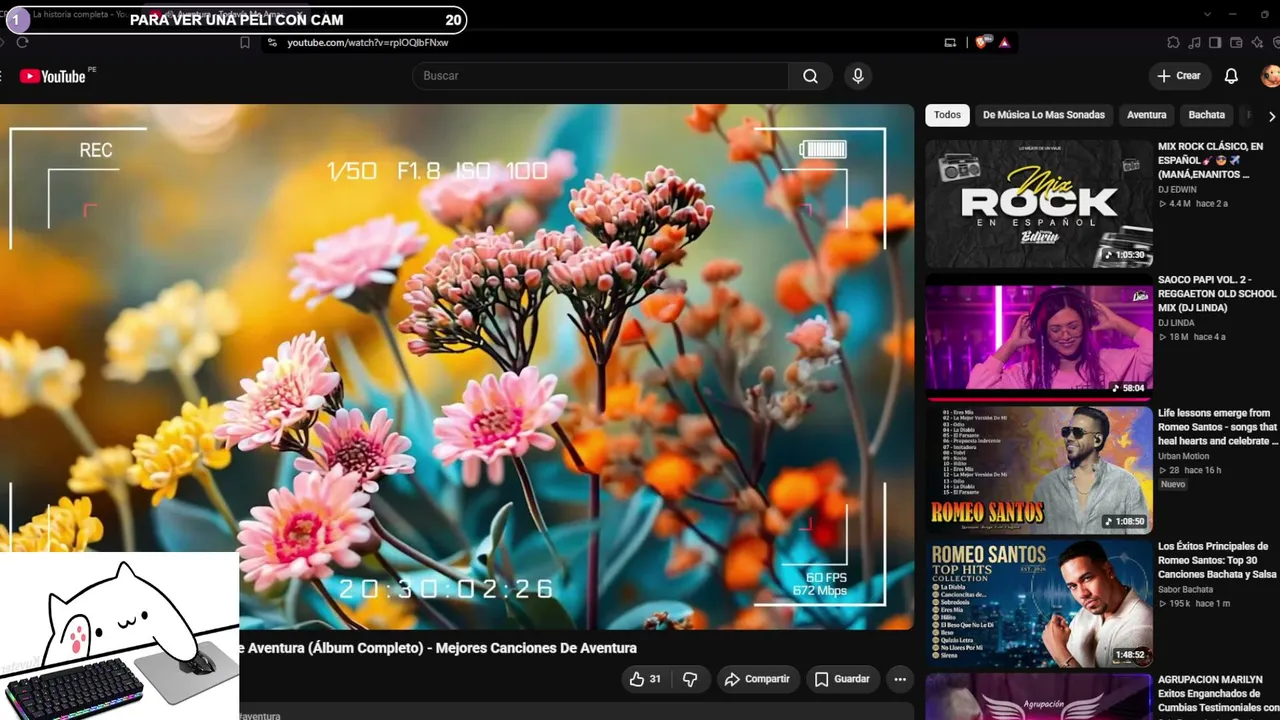
Task: Click the Mix Rock en Español thumbnail
Action: (x=1039, y=204)
